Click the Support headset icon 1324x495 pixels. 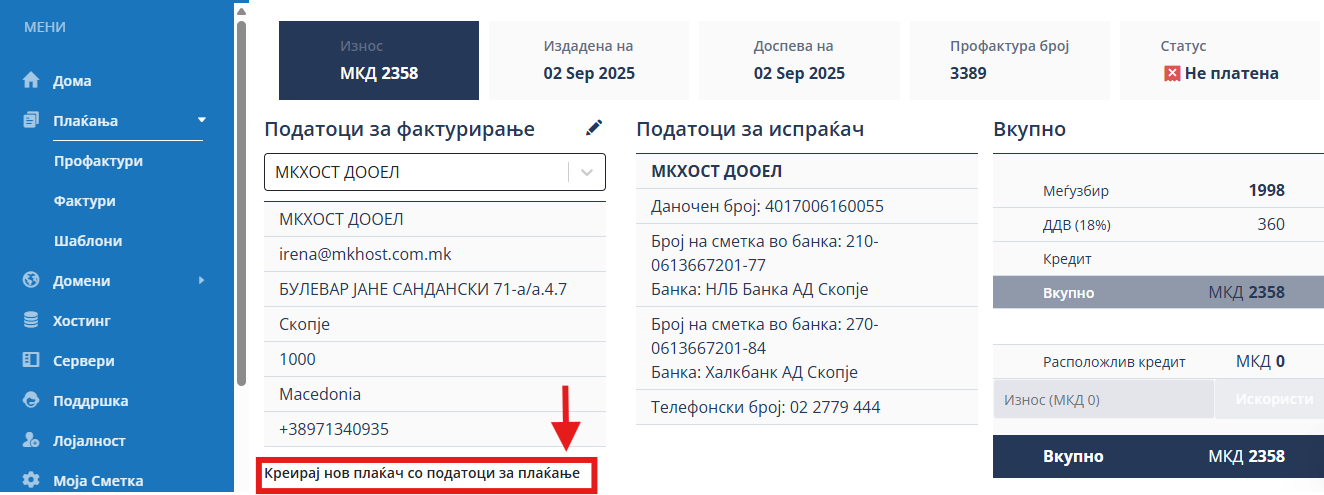click(31, 401)
